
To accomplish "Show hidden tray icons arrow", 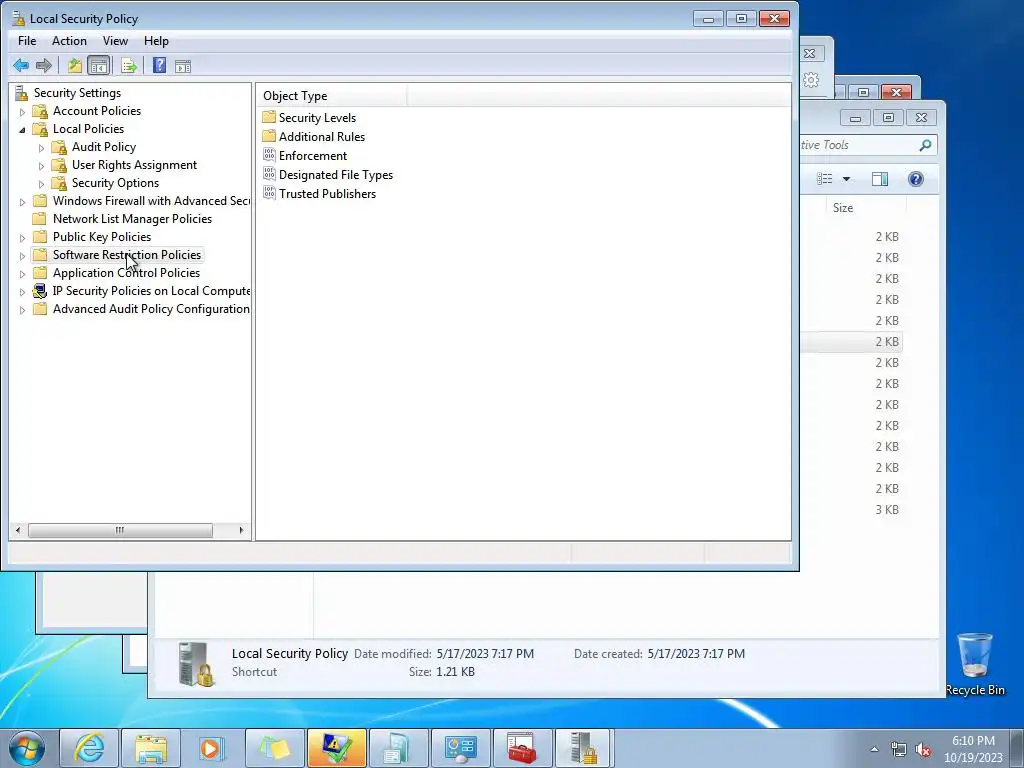I will click(x=874, y=749).
